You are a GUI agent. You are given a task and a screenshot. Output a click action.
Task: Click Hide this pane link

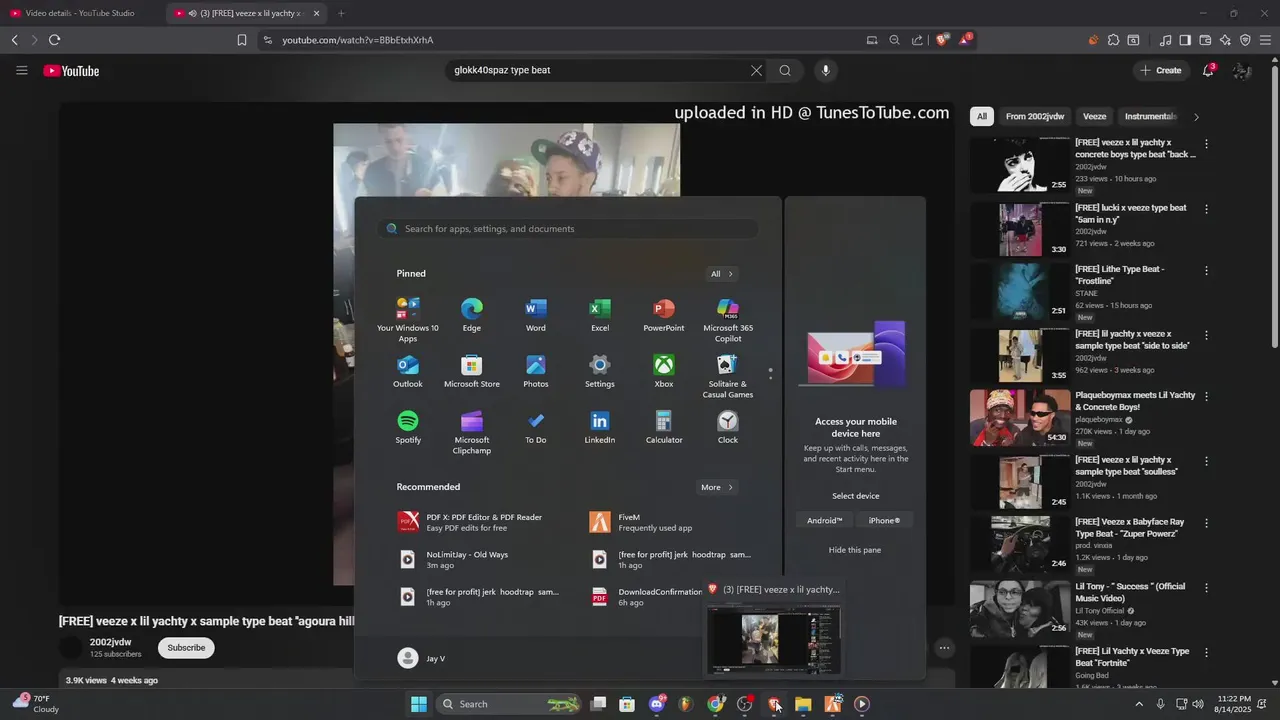855,550
